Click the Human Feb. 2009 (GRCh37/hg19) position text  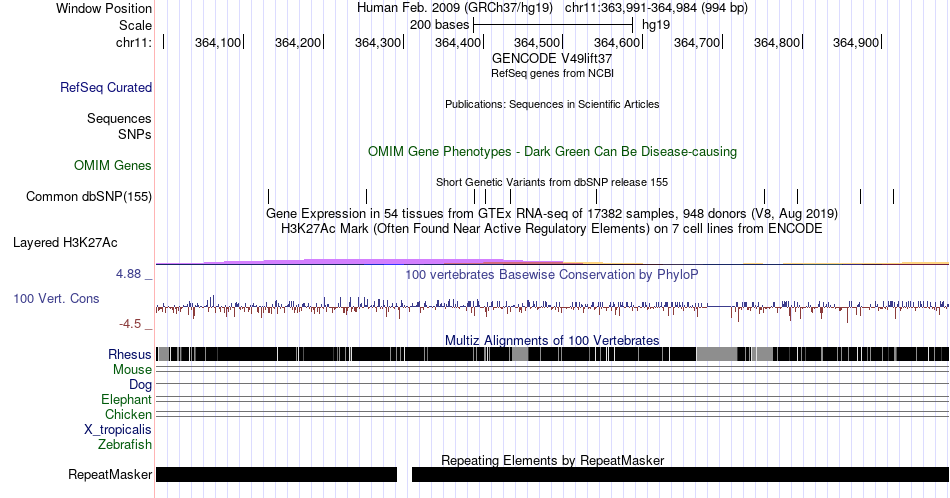(x=455, y=8)
